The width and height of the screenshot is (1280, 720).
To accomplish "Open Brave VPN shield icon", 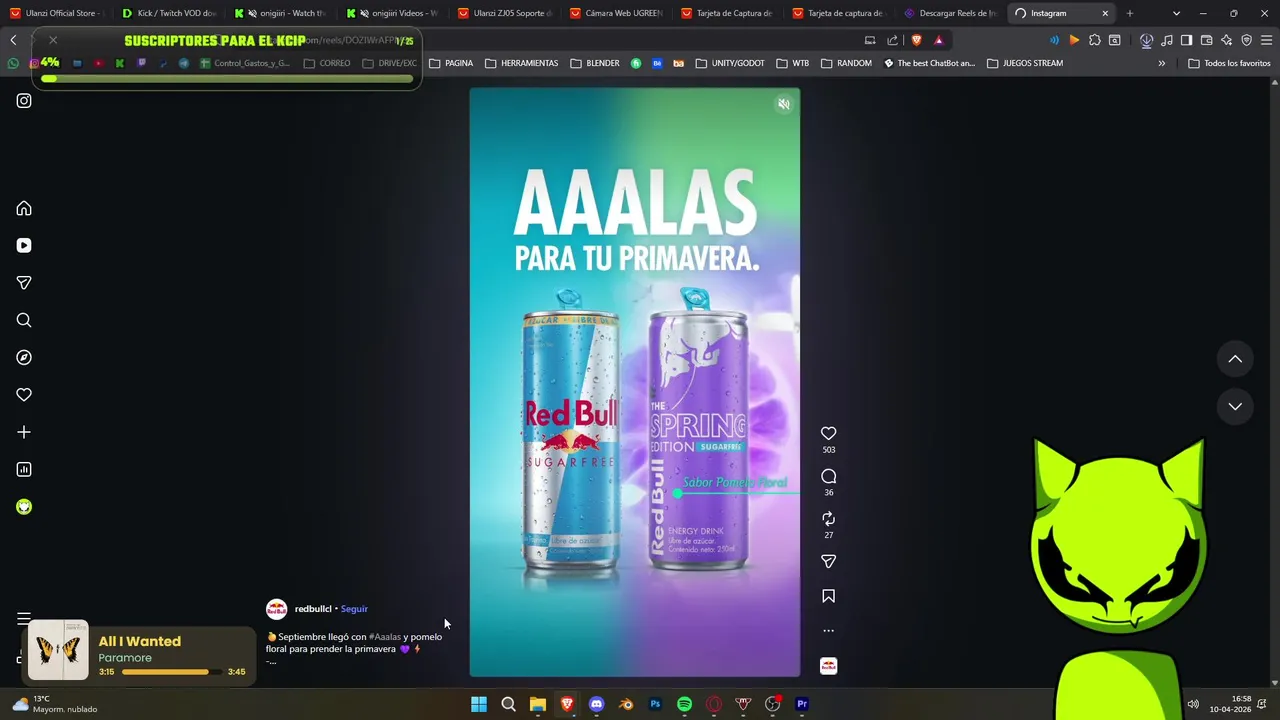I will 1247,40.
